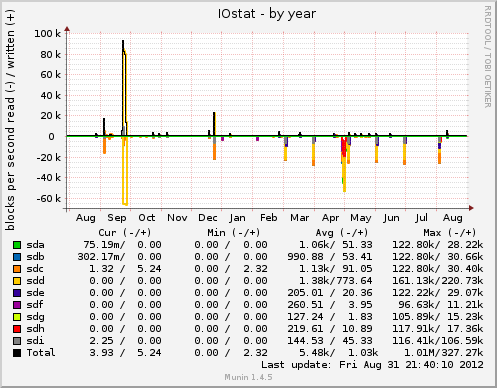Click the 'IOstat - by year' title
The height and width of the screenshot is (388, 497).
(x=267, y=14)
